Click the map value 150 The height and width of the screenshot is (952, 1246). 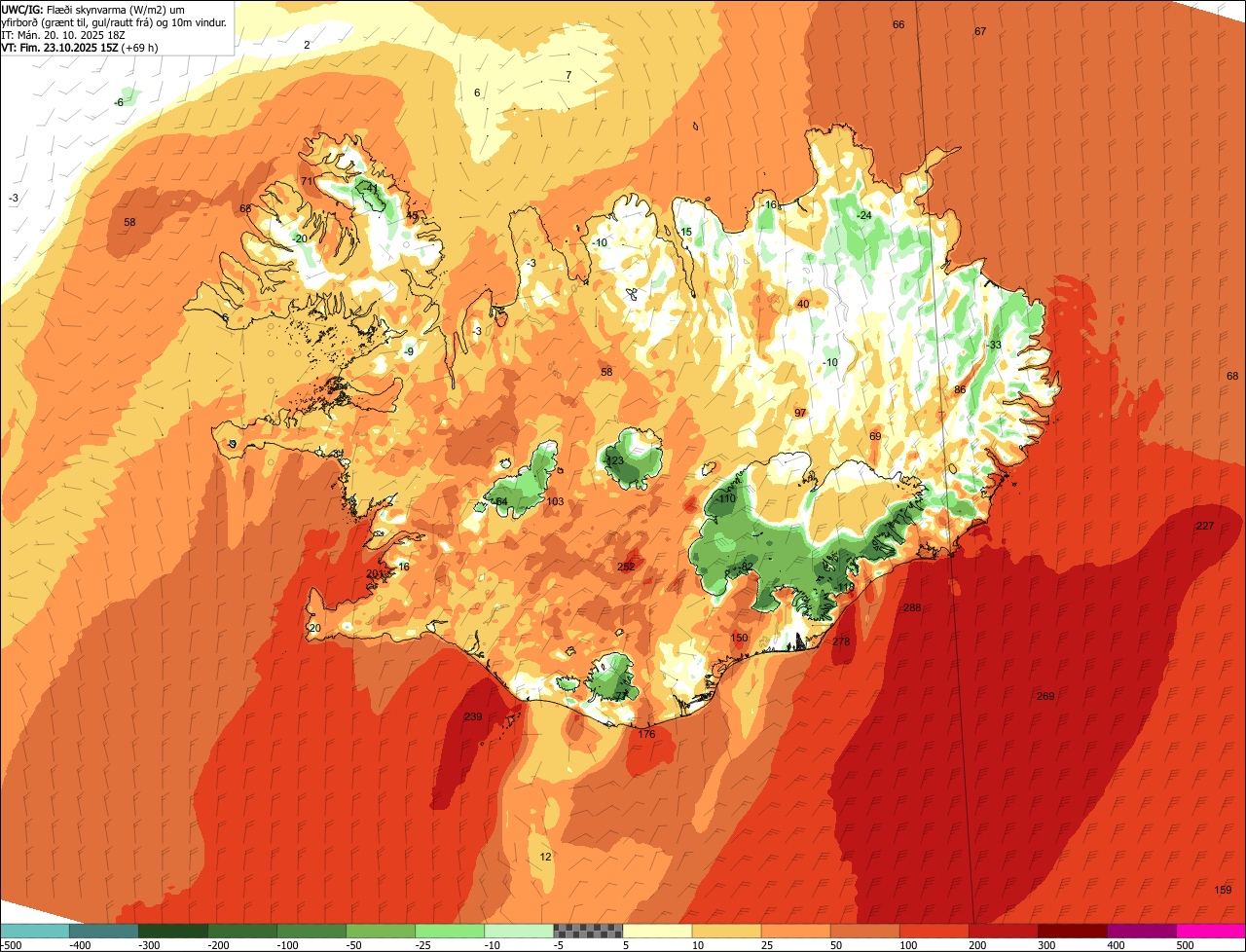tap(740, 638)
